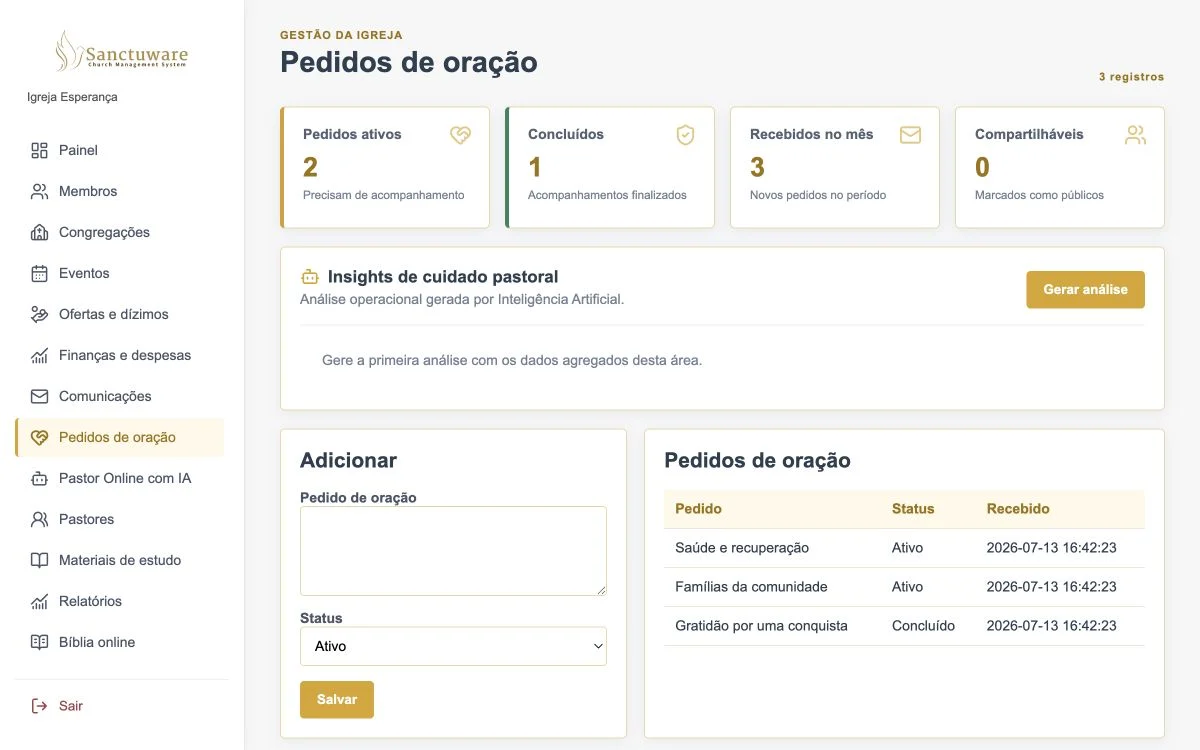Open Materiais de estudo
Screen dimensions: 1200x750
119,560
